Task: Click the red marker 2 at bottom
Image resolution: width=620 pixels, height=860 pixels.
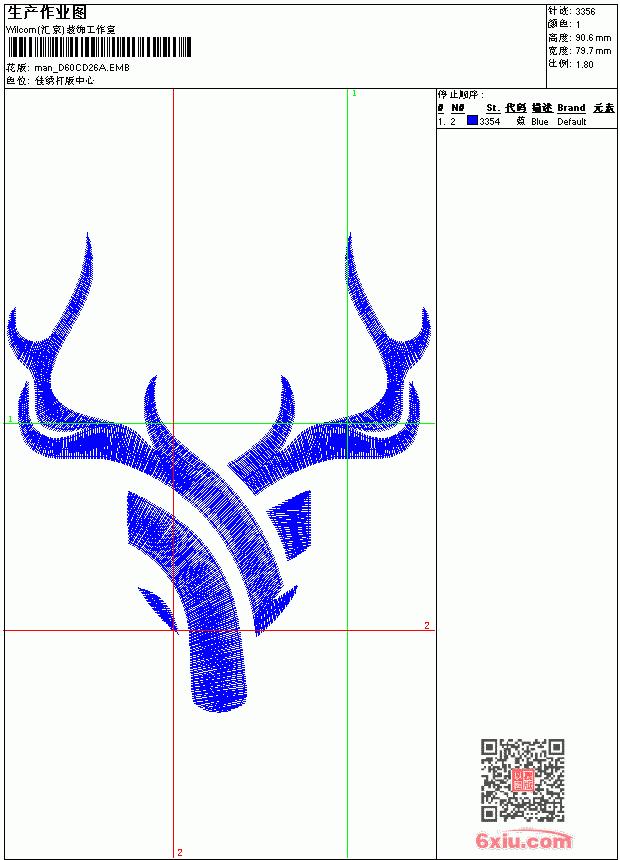Action: pyautogui.click(x=180, y=852)
